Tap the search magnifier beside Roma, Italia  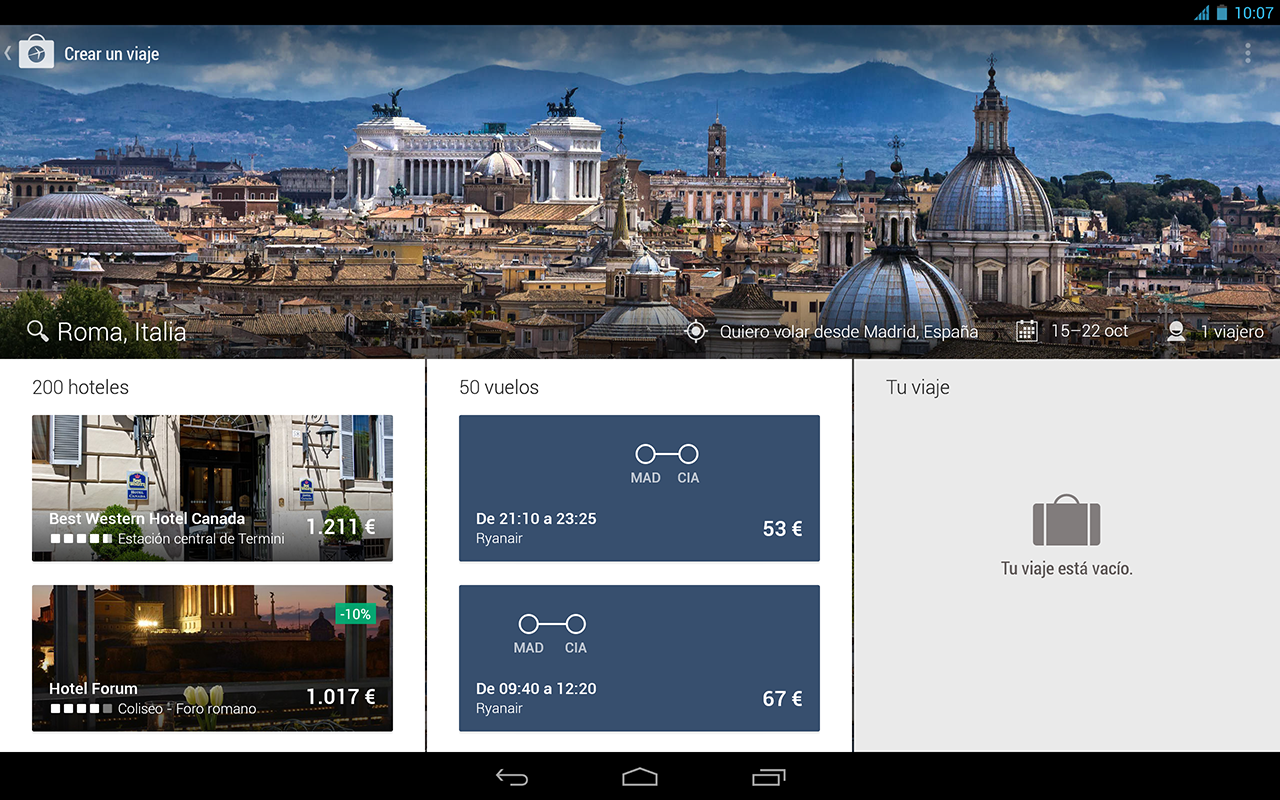tap(38, 331)
